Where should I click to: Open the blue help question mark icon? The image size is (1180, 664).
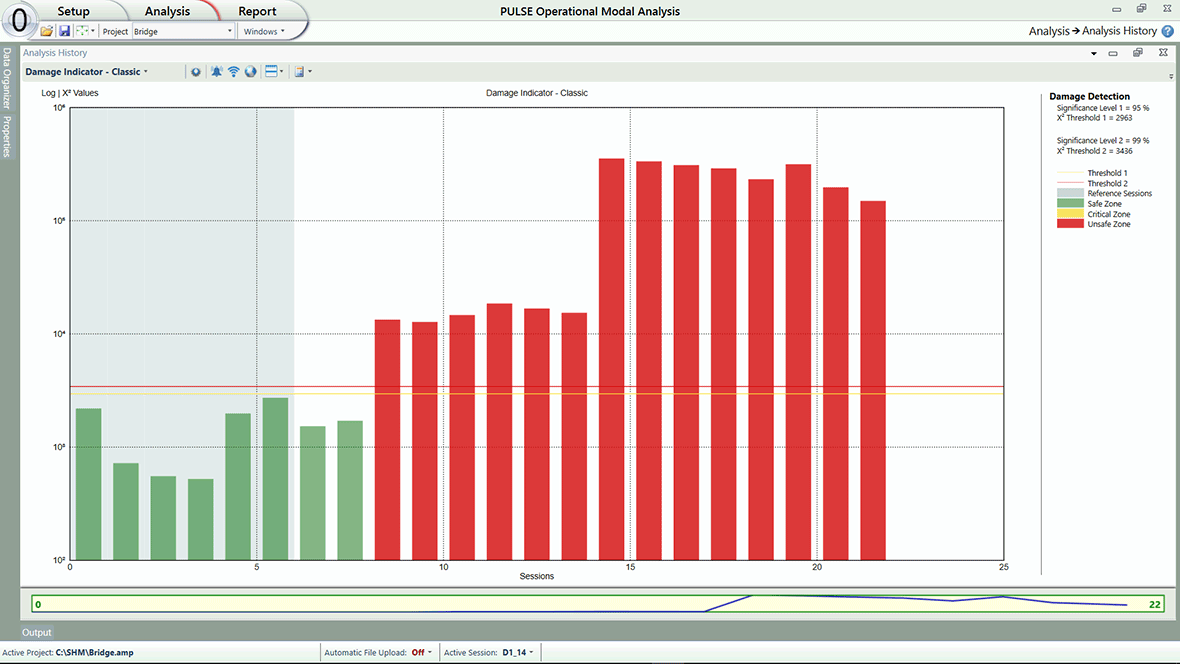[1167, 32]
